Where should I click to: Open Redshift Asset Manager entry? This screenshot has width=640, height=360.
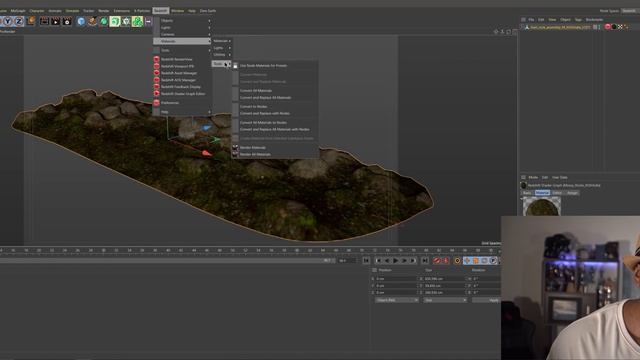pyautogui.click(x=182, y=73)
